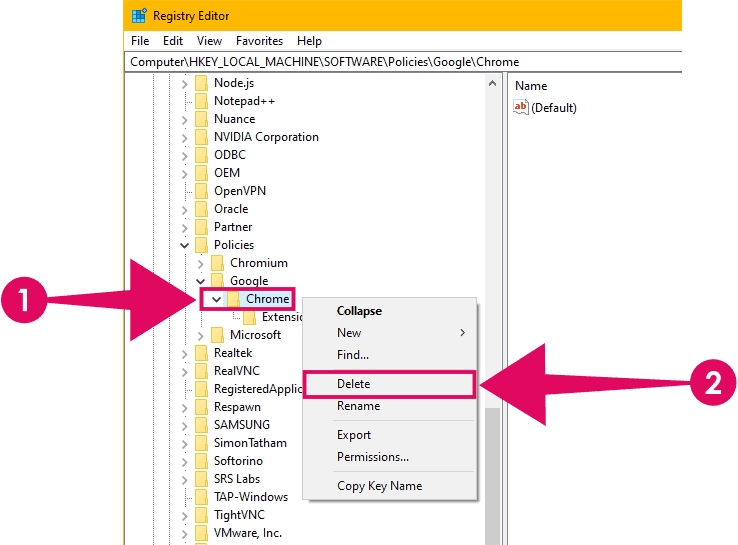Image resolution: width=738 pixels, height=545 pixels.
Task: Select the Partner key label
Action: [x=233, y=227]
